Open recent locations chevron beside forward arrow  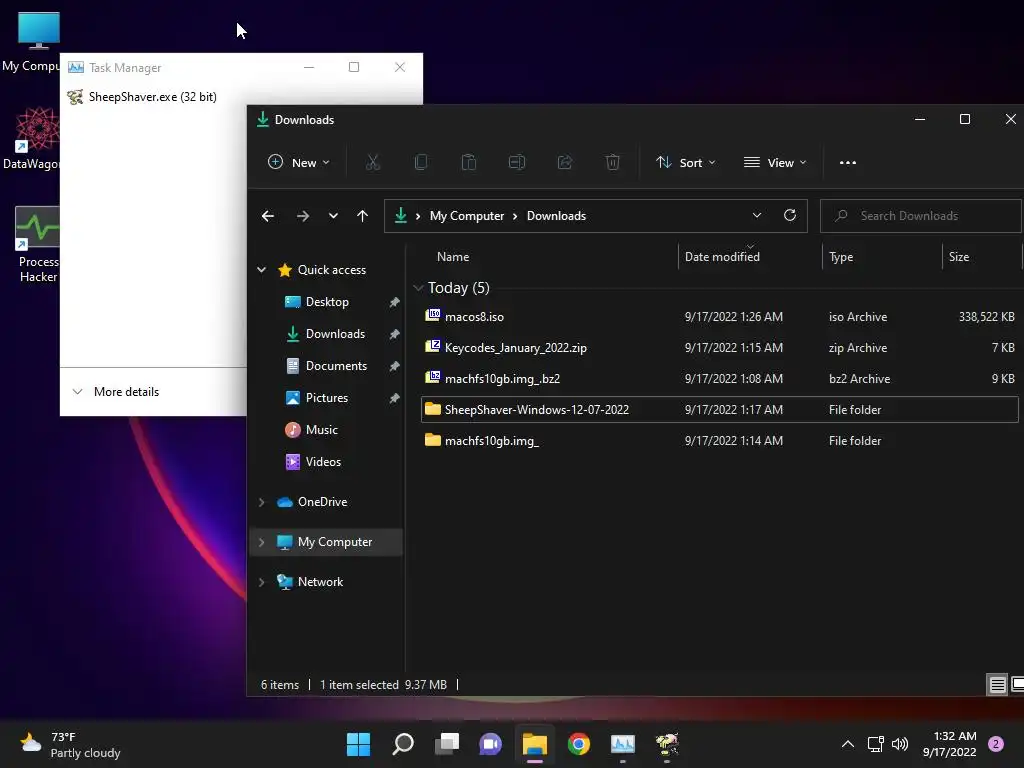click(x=333, y=216)
